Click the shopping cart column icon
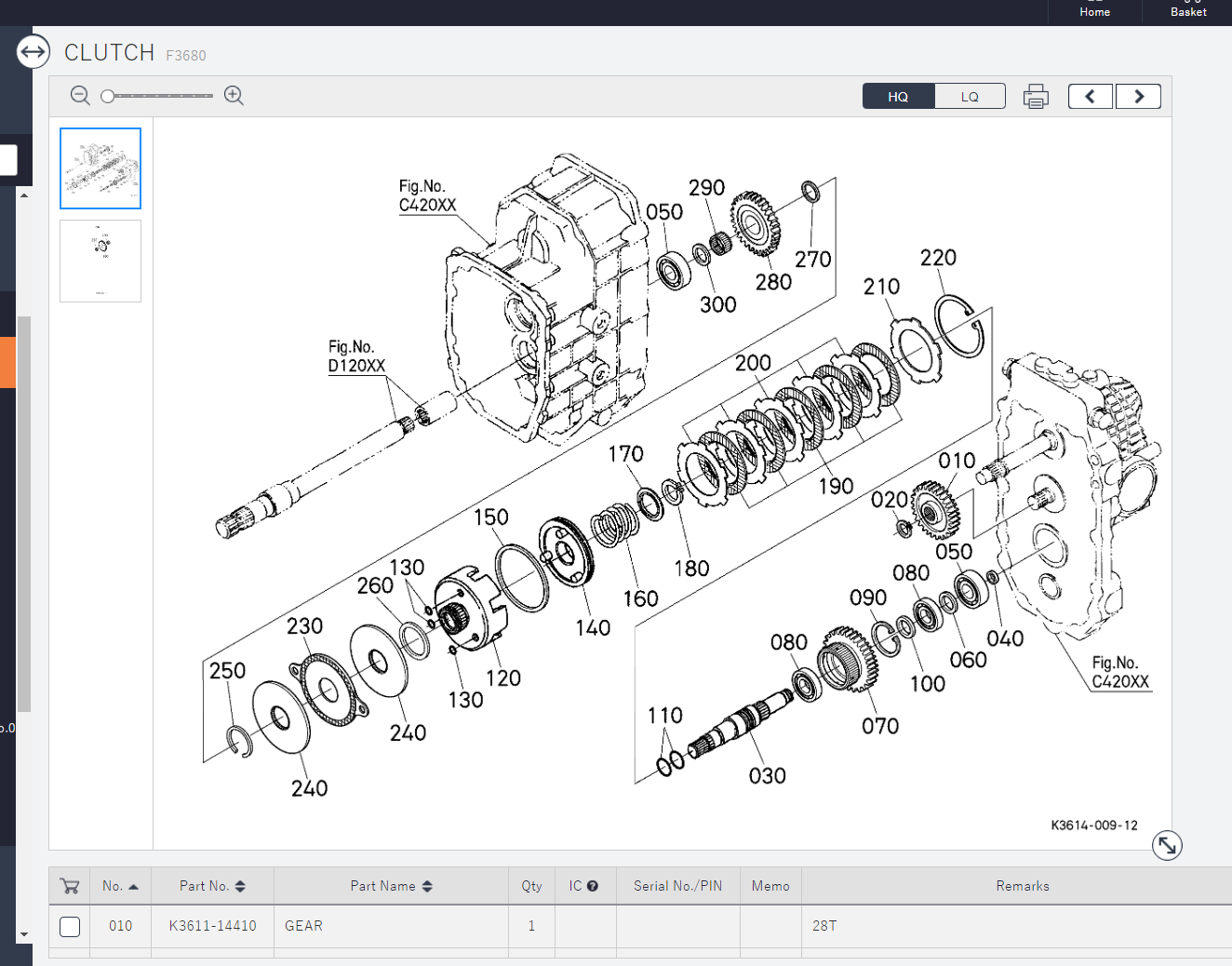The height and width of the screenshot is (966, 1232). [70, 886]
